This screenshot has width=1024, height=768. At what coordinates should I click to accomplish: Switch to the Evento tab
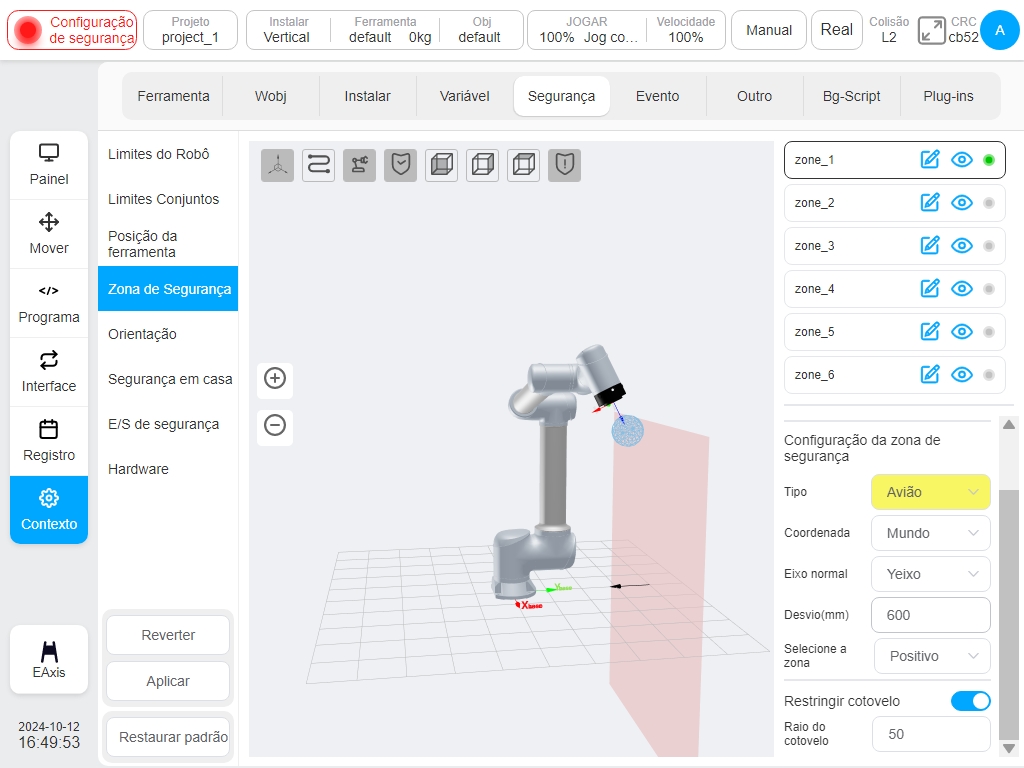tap(658, 96)
